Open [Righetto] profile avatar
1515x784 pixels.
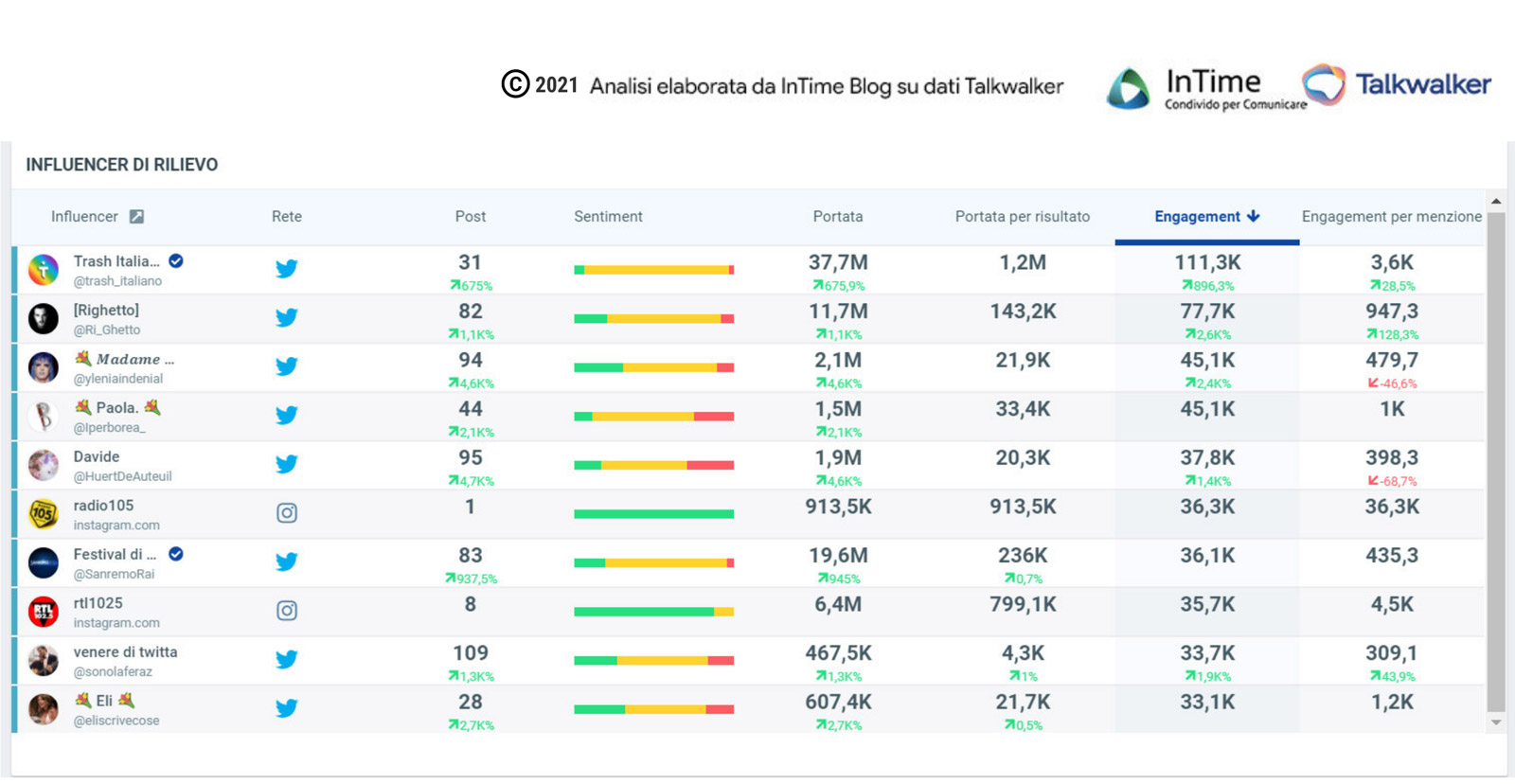tap(44, 318)
